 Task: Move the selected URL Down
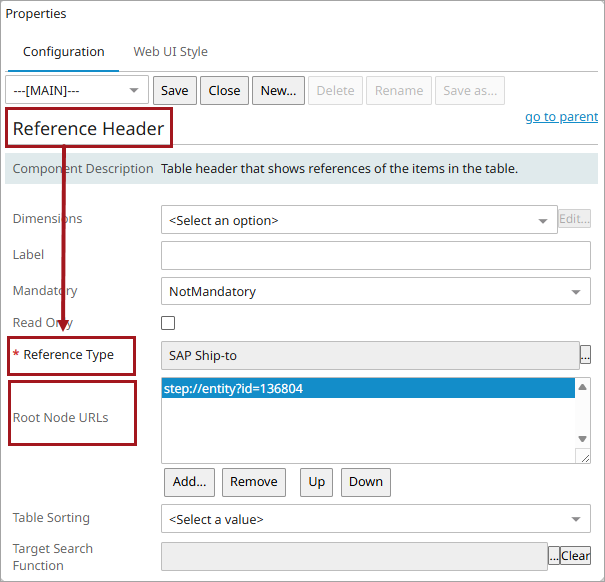(366, 482)
